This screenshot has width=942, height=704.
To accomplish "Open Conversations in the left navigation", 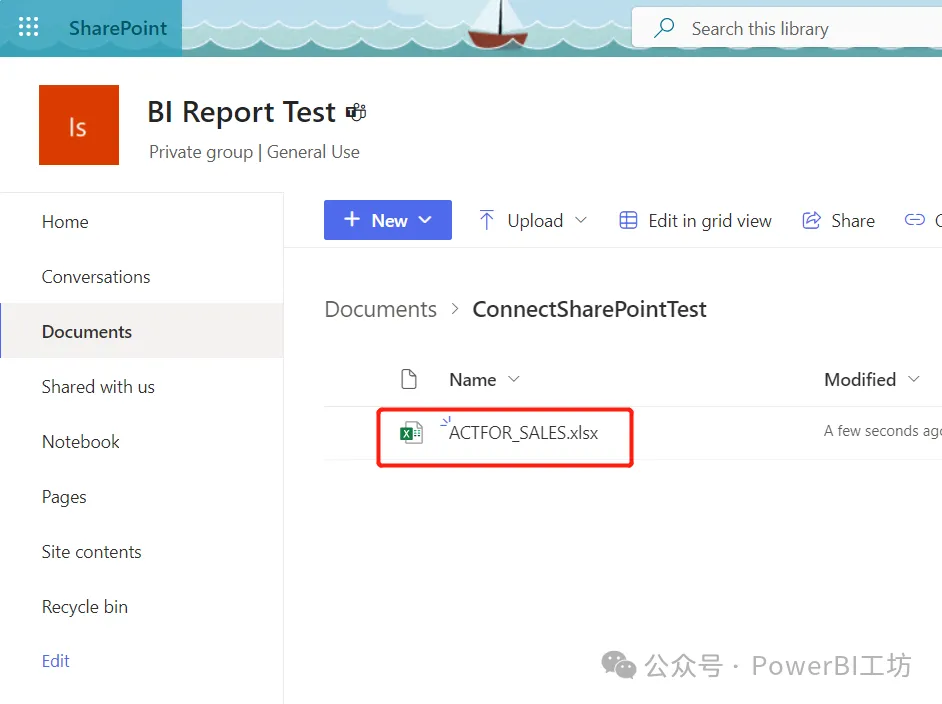I will pyautogui.click(x=96, y=277).
